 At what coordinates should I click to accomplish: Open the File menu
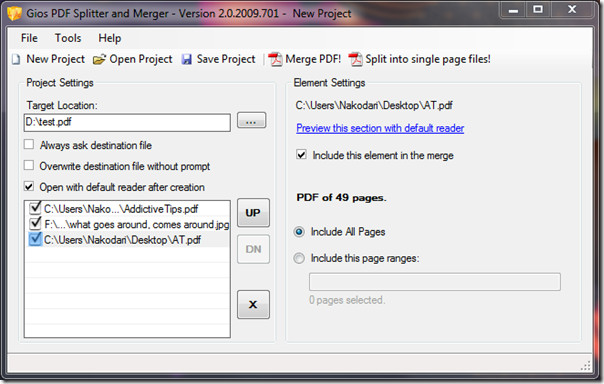tap(29, 38)
